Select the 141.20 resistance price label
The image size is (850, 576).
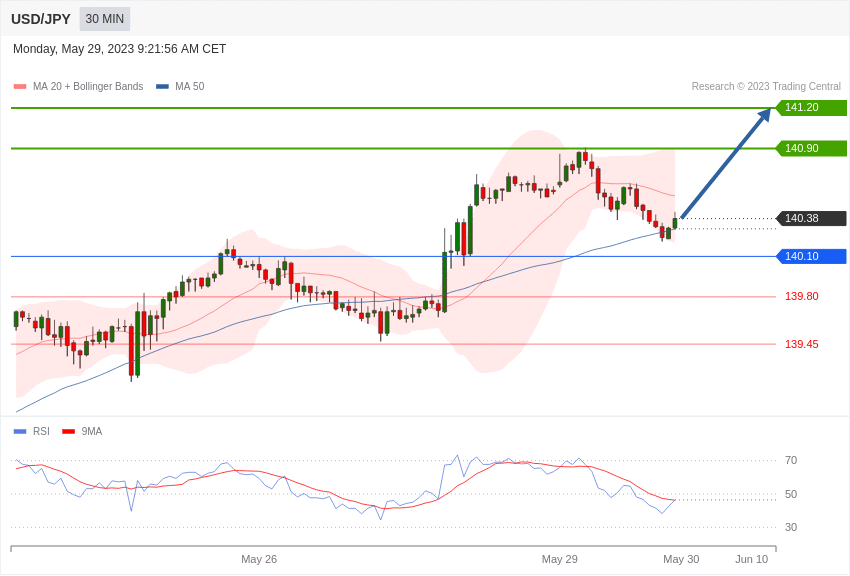pyautogui.click(x=811, y=107)
